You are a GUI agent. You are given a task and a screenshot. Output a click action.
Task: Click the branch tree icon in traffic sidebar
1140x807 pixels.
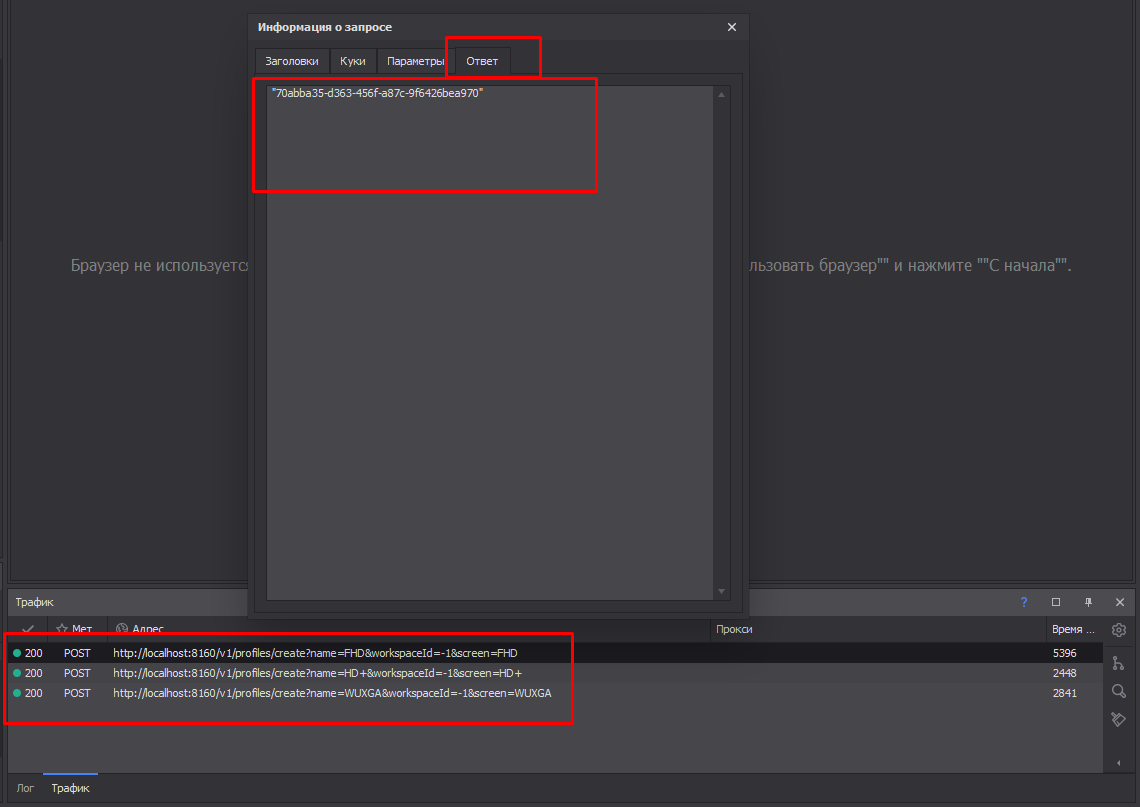[x=1118, y=662]
